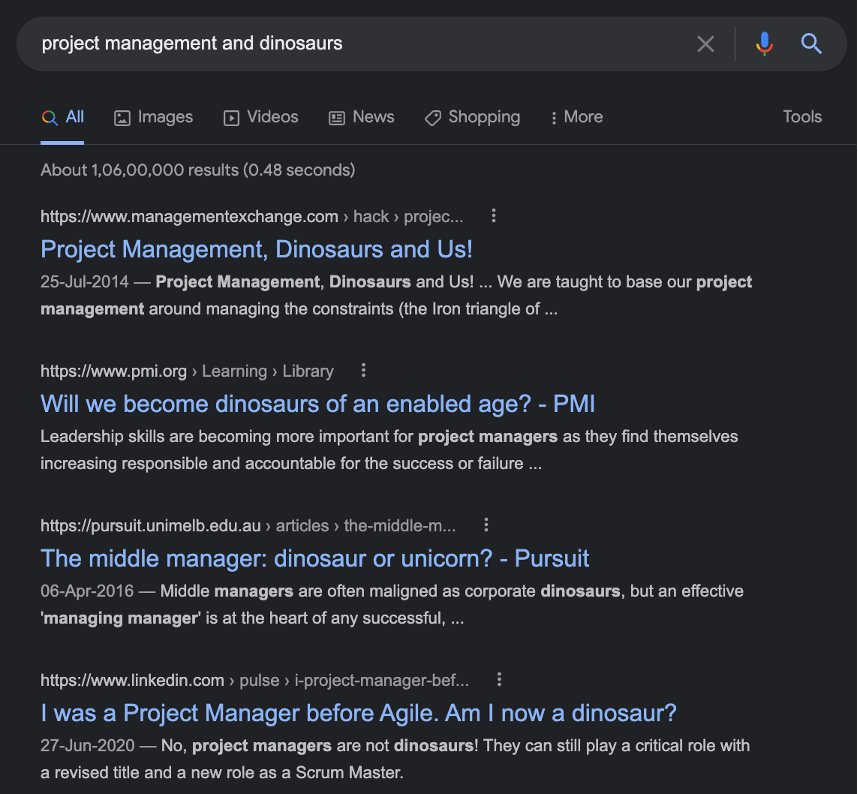Clear the search query with the X icon
Screen dimensions: 858x794
(706, 44)
